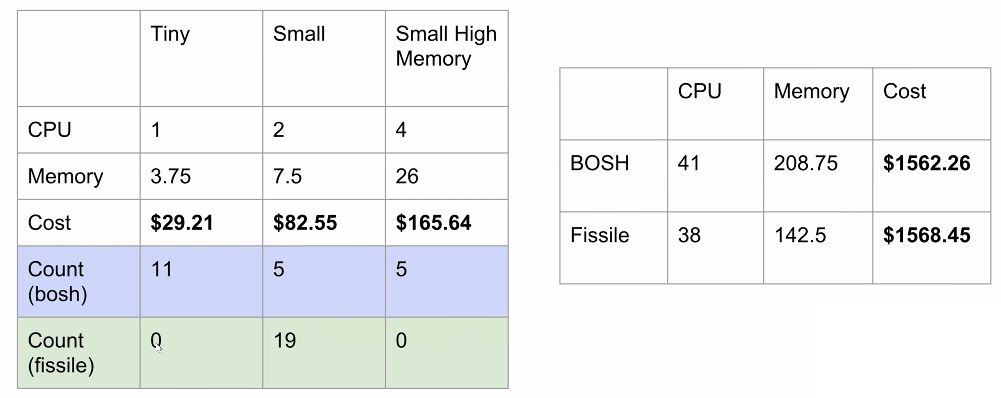Viewport: 1001px width, 398px height.
Task: Select the Tiny column header cell
Action: click(201, 58)
